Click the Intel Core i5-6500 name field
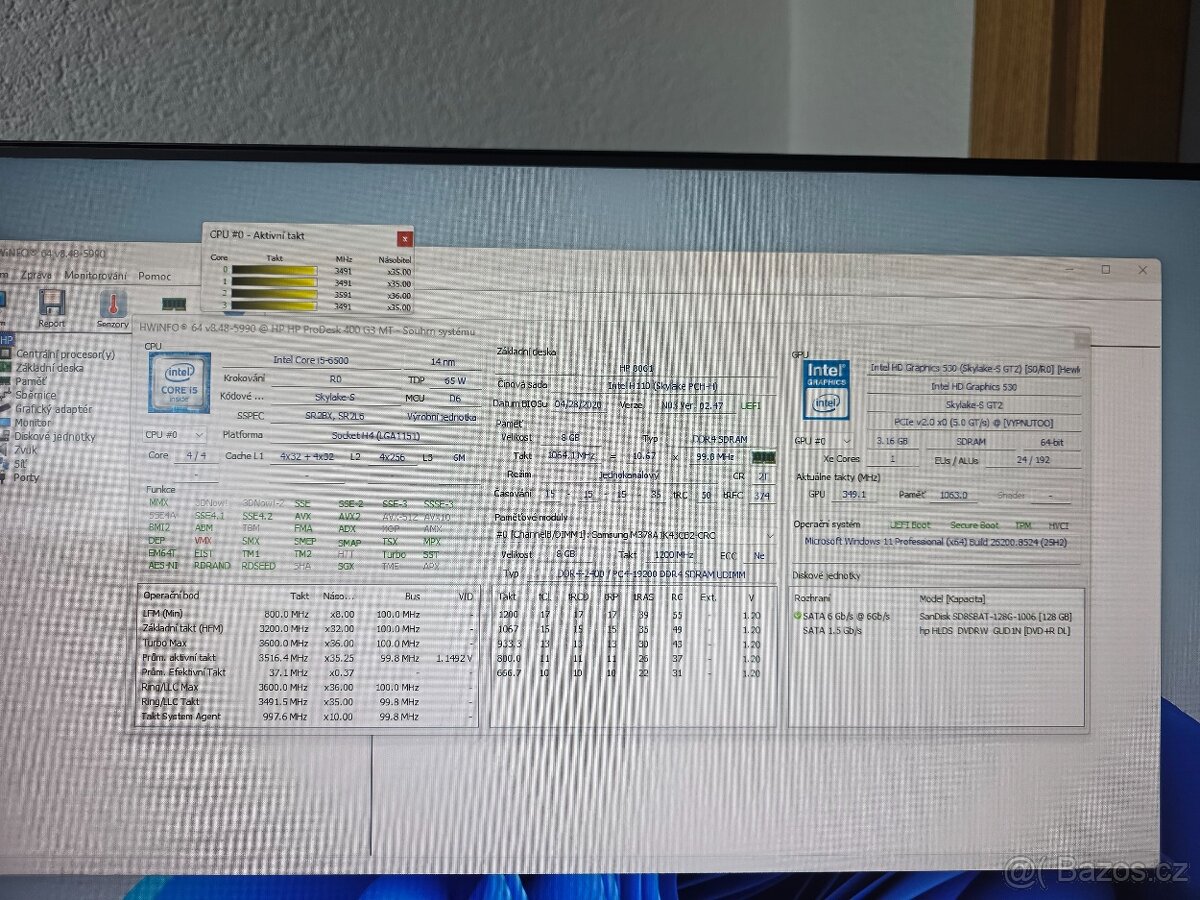 tap(312, 360)
